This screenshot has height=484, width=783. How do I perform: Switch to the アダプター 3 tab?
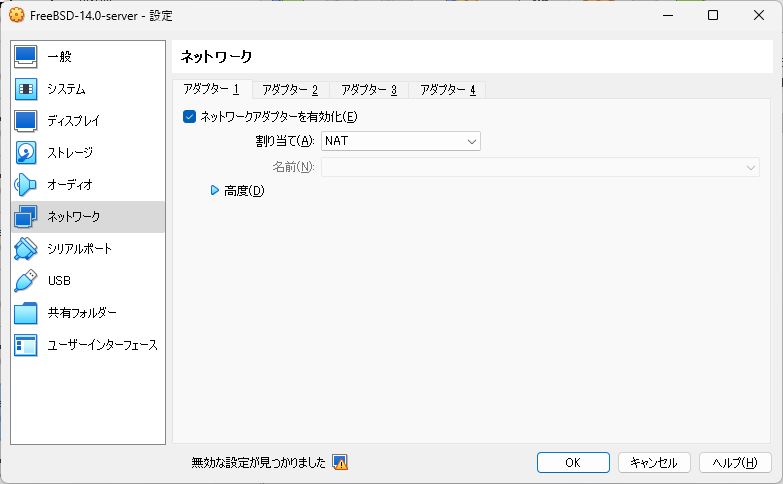(369, 90)
